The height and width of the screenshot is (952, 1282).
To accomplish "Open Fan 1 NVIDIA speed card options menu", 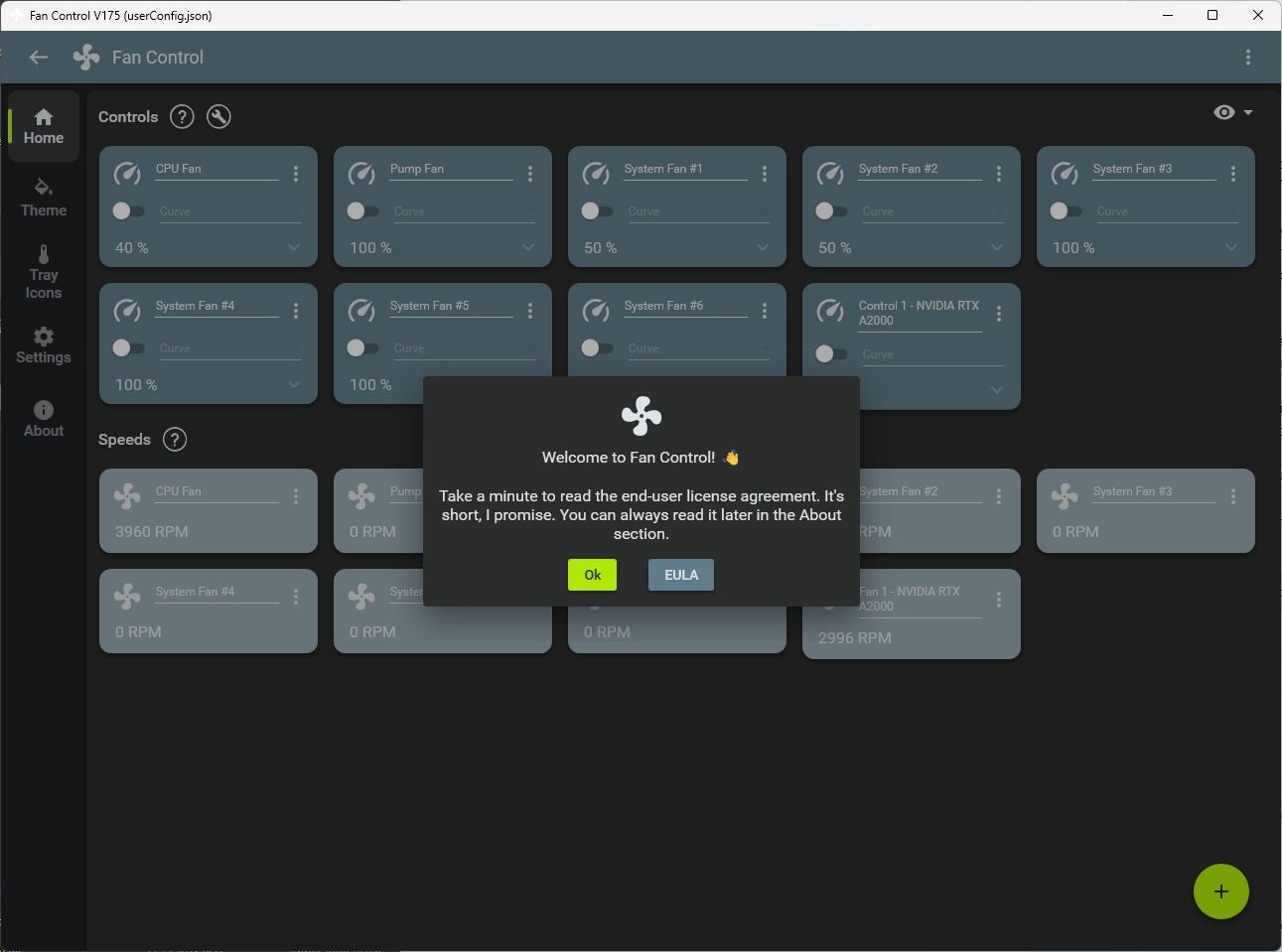I will click(x=999, y=600).
